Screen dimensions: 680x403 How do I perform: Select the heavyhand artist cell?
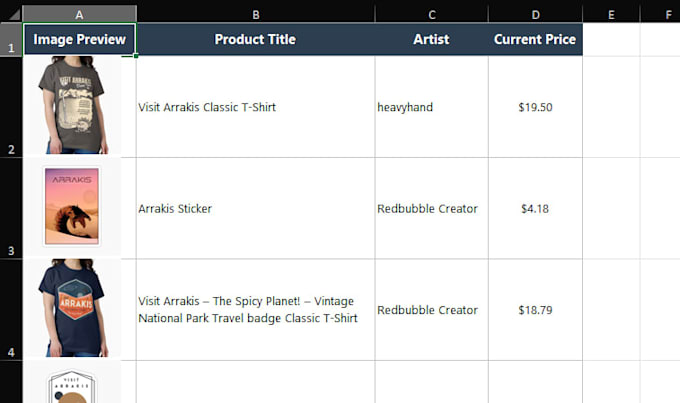point(432,107)
